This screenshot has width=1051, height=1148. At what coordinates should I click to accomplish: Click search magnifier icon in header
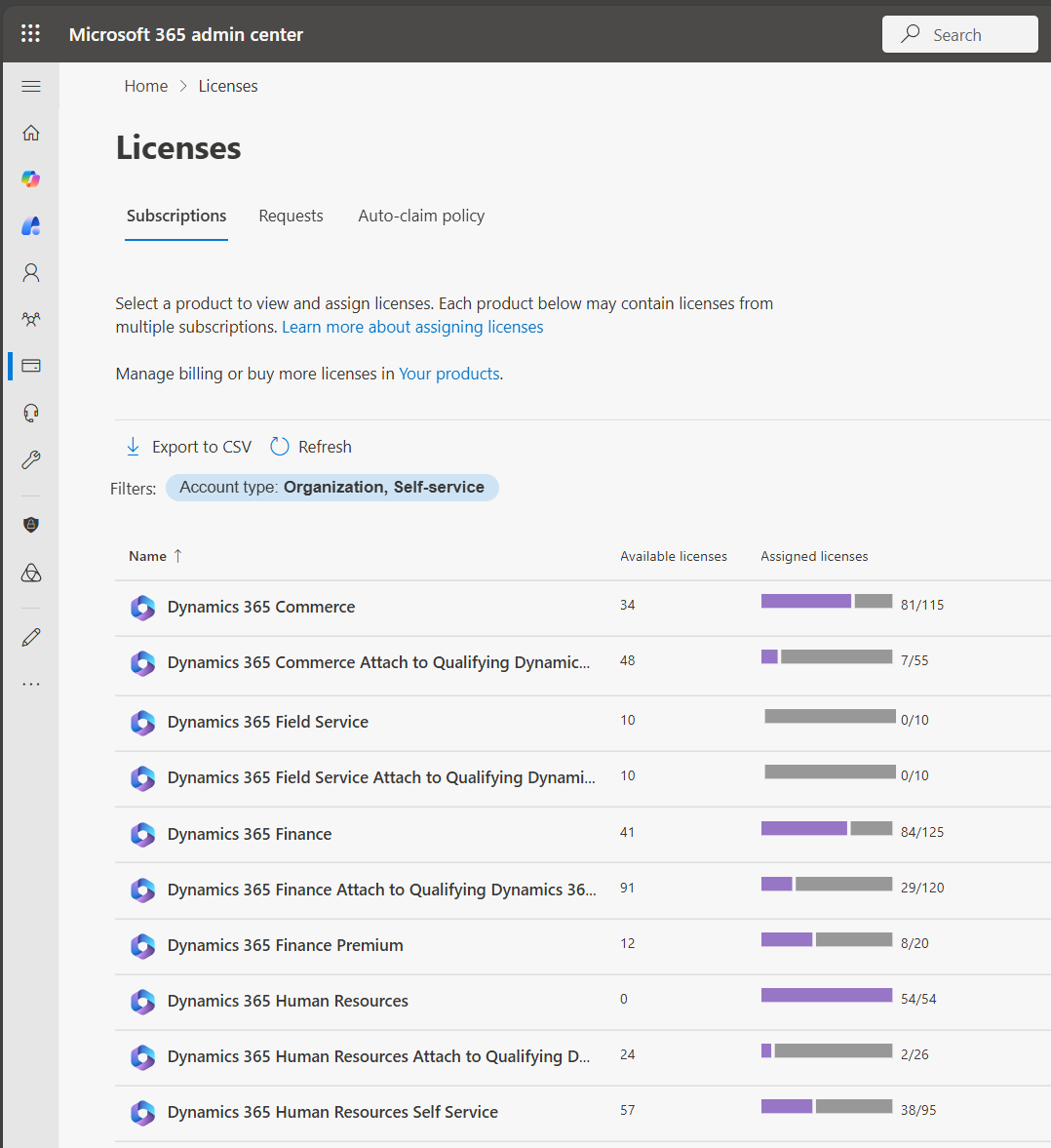click(x=911, y=34)
